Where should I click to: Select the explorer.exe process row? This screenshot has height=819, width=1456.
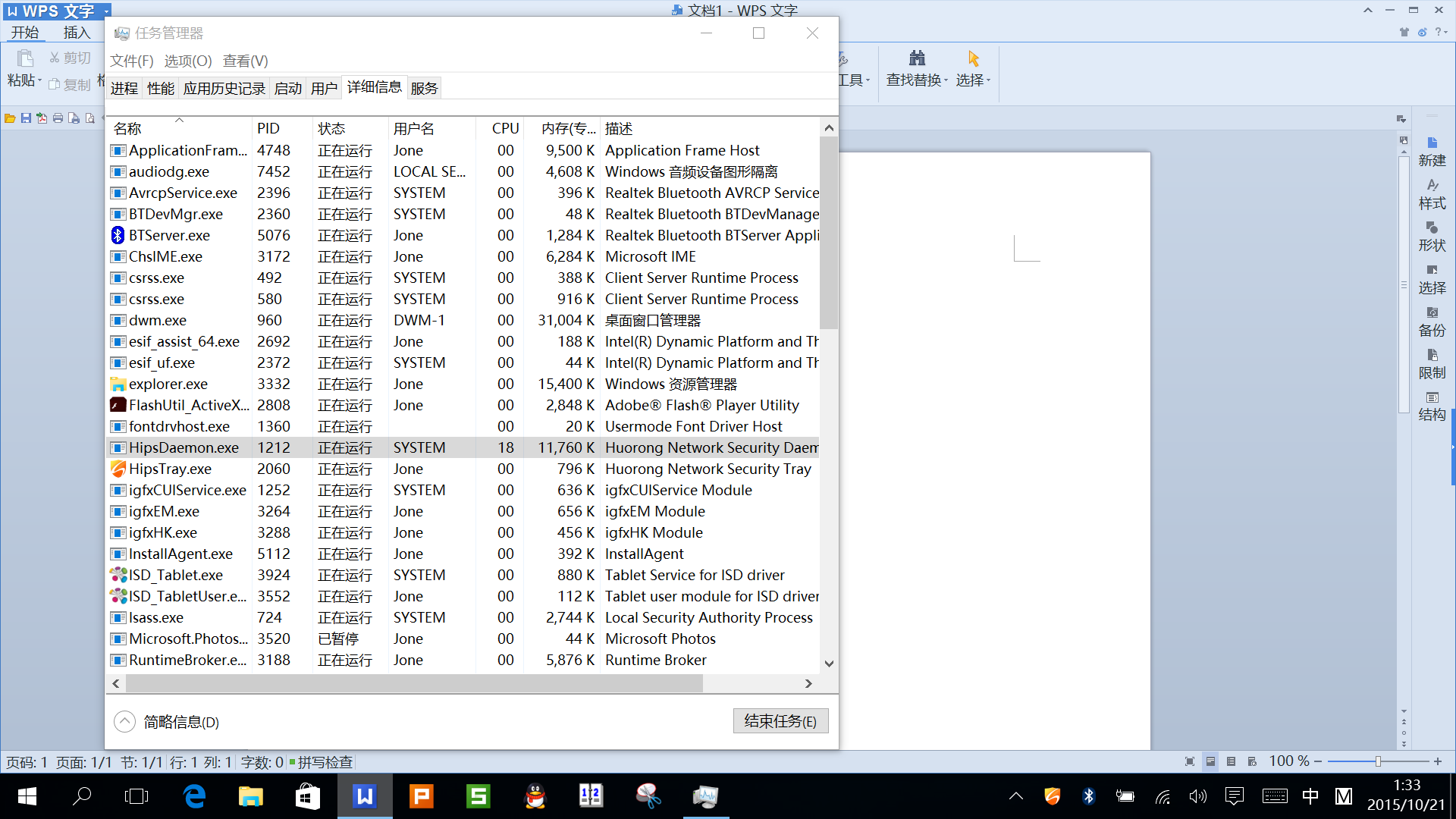click(x=168, y=384)
